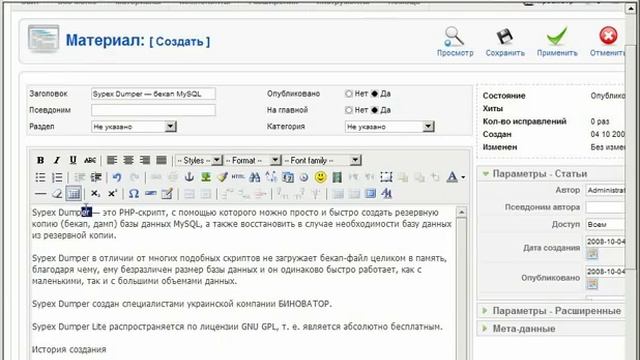Set Опубликовано to Нет
The image size is (640, 360).
349,93
